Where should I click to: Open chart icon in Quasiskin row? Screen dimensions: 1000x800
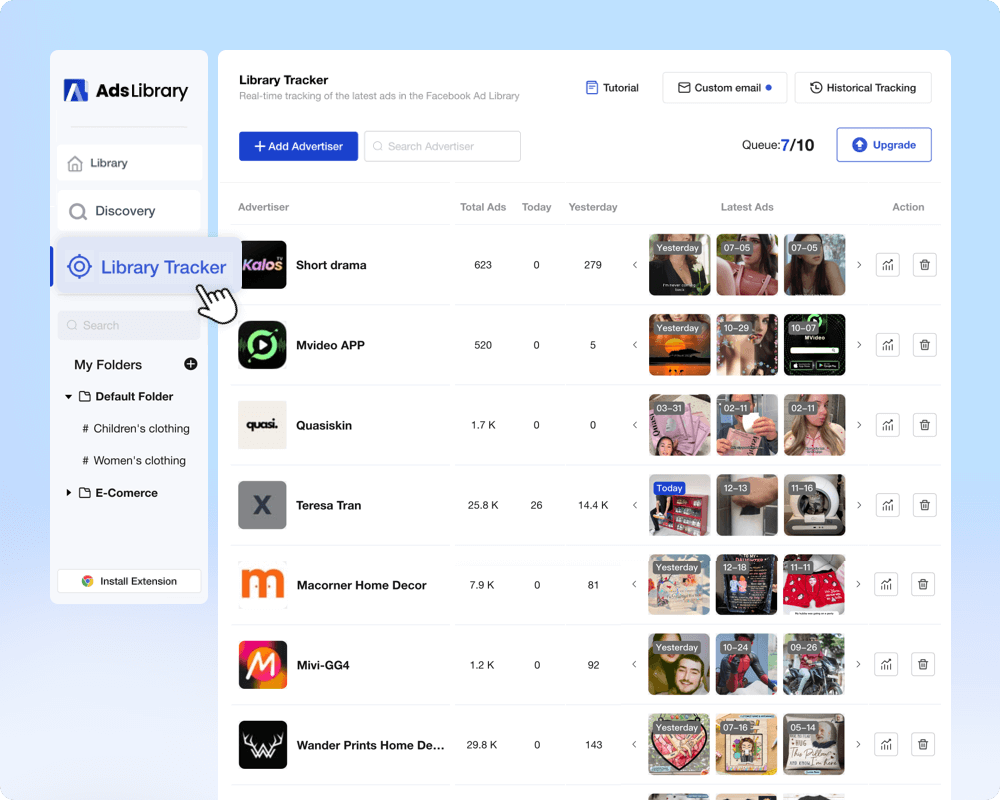pos(888,425)
